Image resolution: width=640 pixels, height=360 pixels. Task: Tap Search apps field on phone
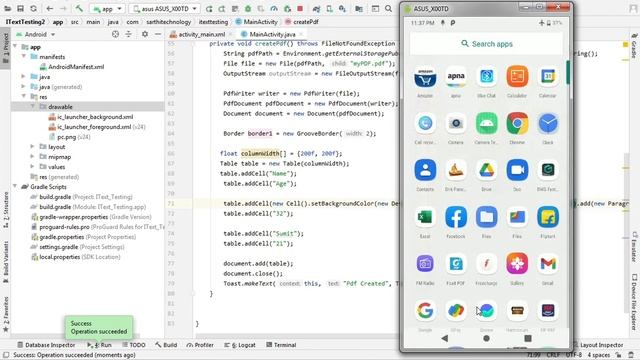point(487,44)
